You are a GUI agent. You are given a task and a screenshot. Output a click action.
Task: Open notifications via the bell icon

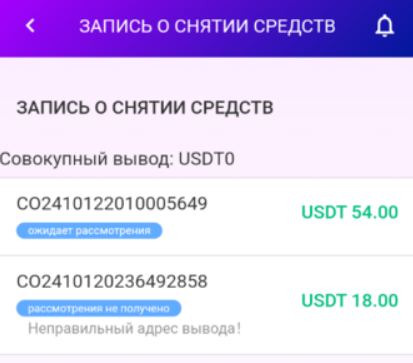[x=385, y=26]
